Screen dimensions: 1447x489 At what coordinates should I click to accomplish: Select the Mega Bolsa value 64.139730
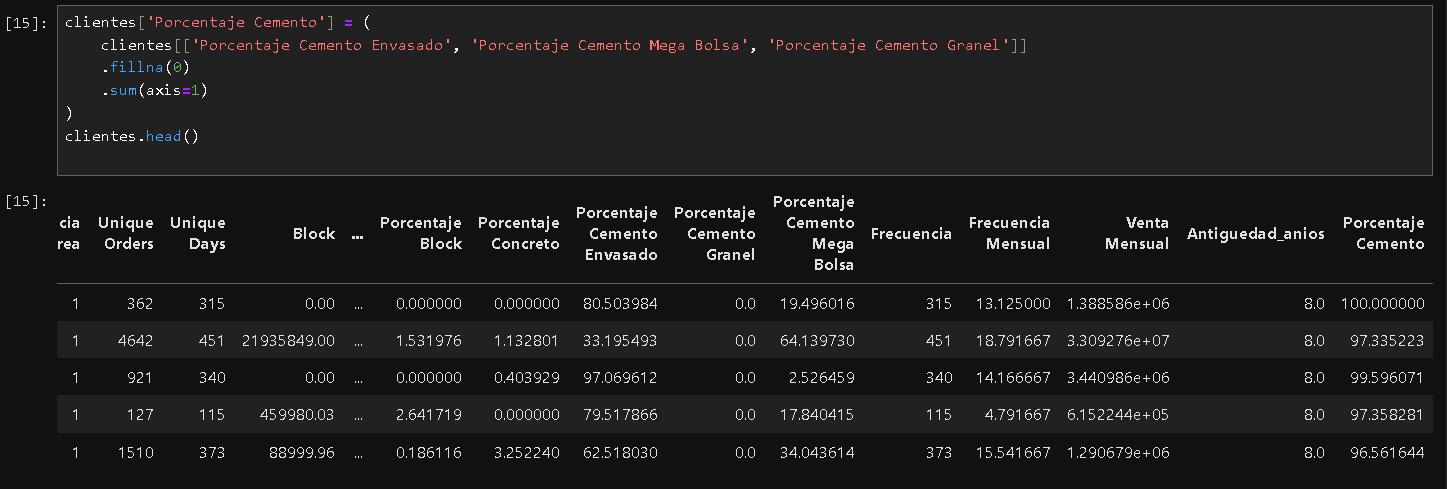(x=817, y=341)
